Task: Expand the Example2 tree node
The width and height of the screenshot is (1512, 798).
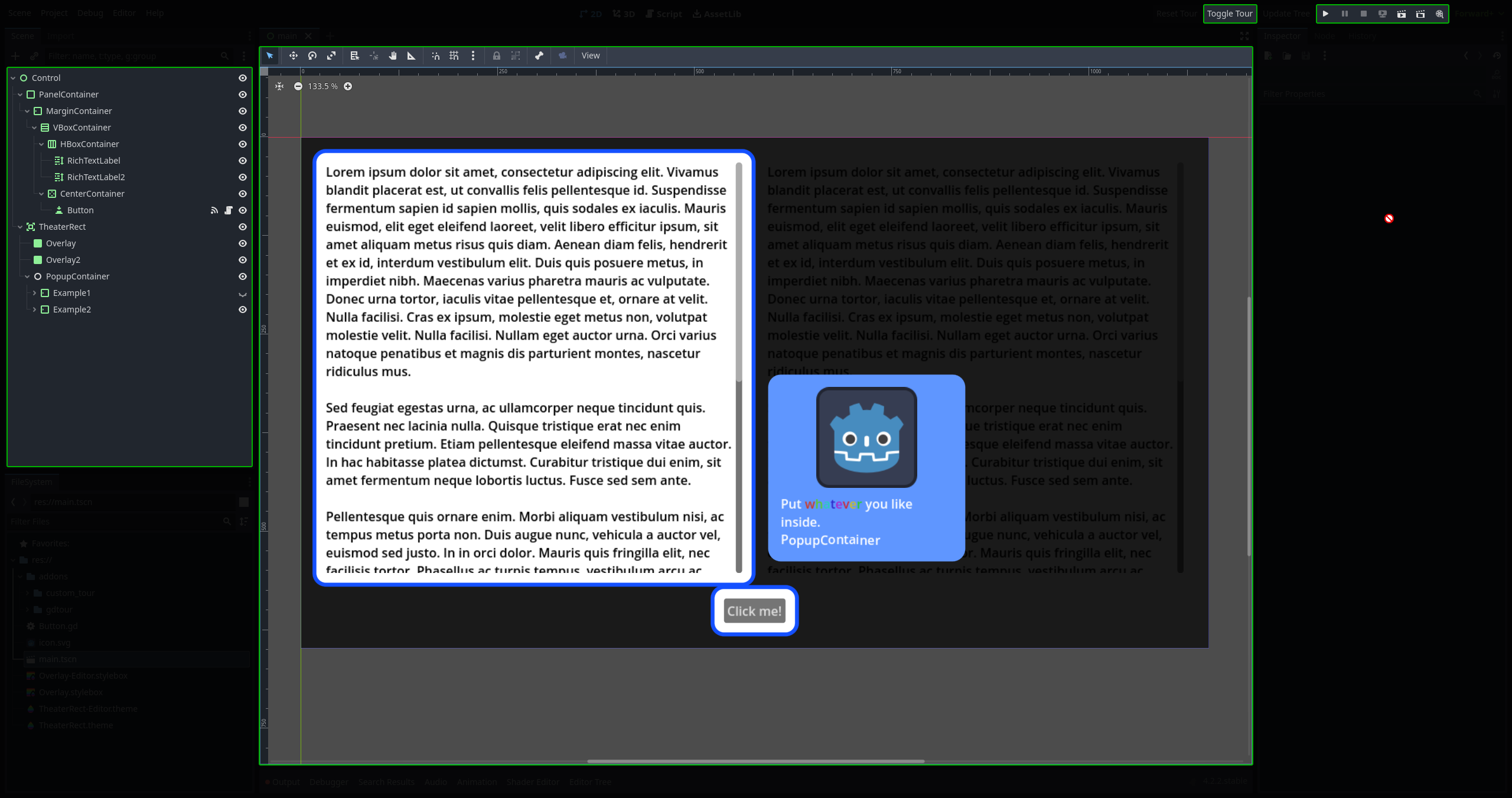Action: tap(34, 310)
